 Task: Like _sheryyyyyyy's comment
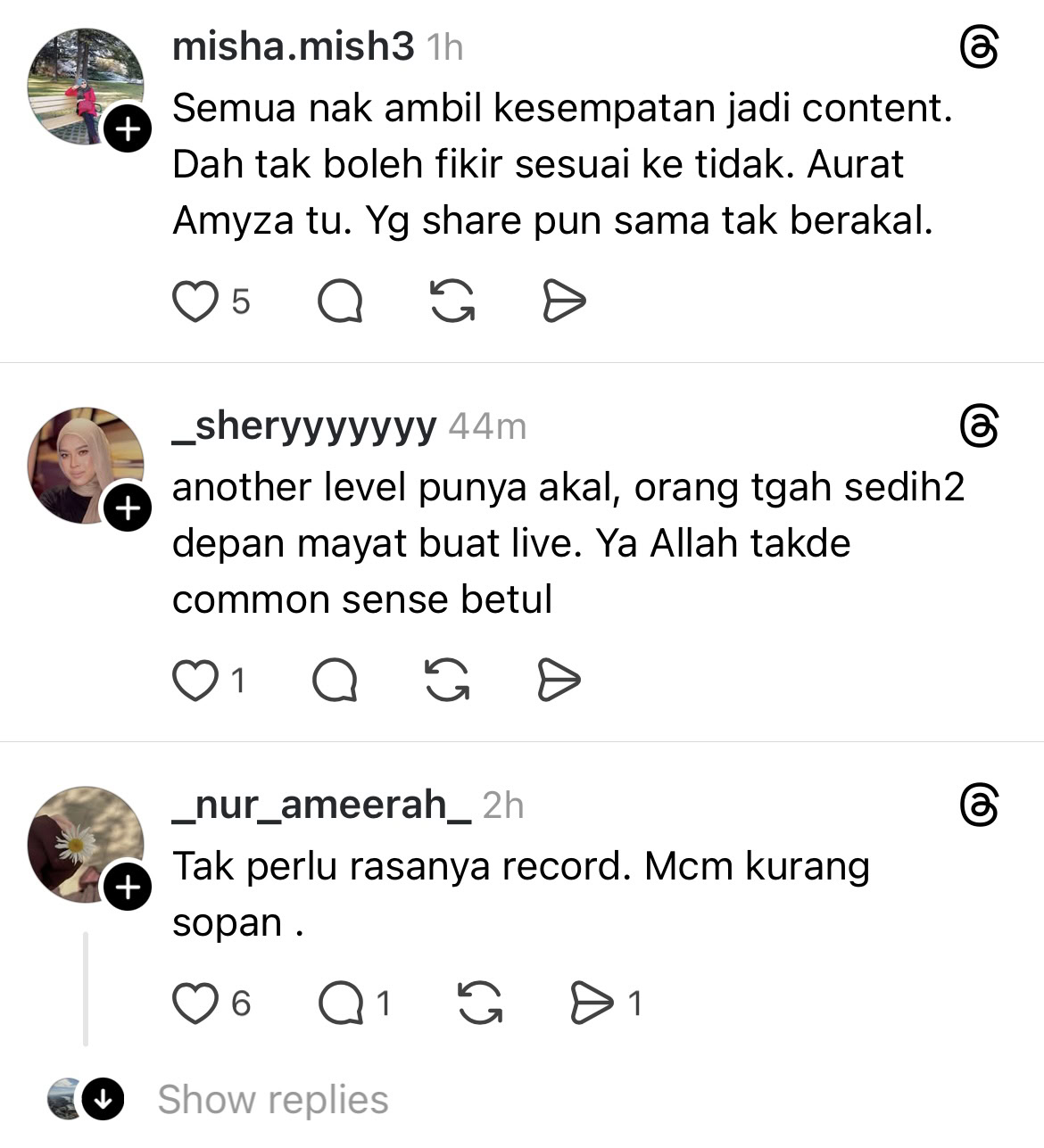[x=195, y=681]
